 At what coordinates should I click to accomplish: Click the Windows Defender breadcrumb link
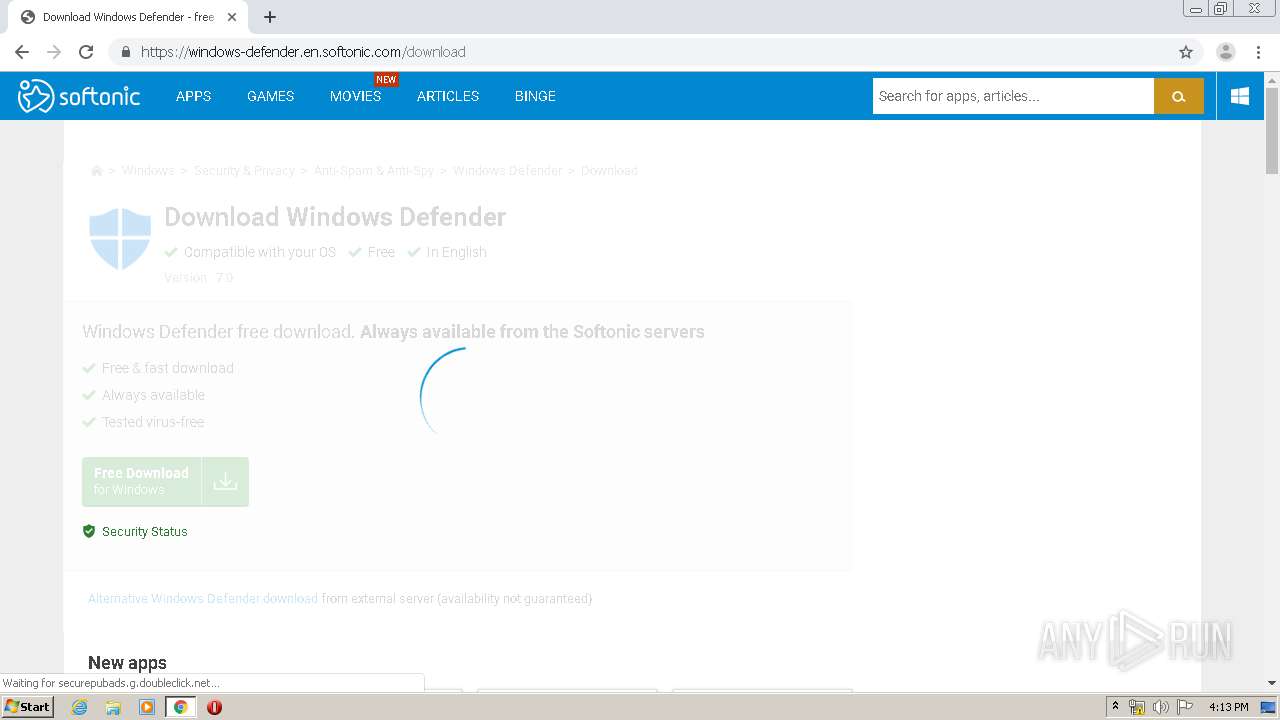[507, 171]
